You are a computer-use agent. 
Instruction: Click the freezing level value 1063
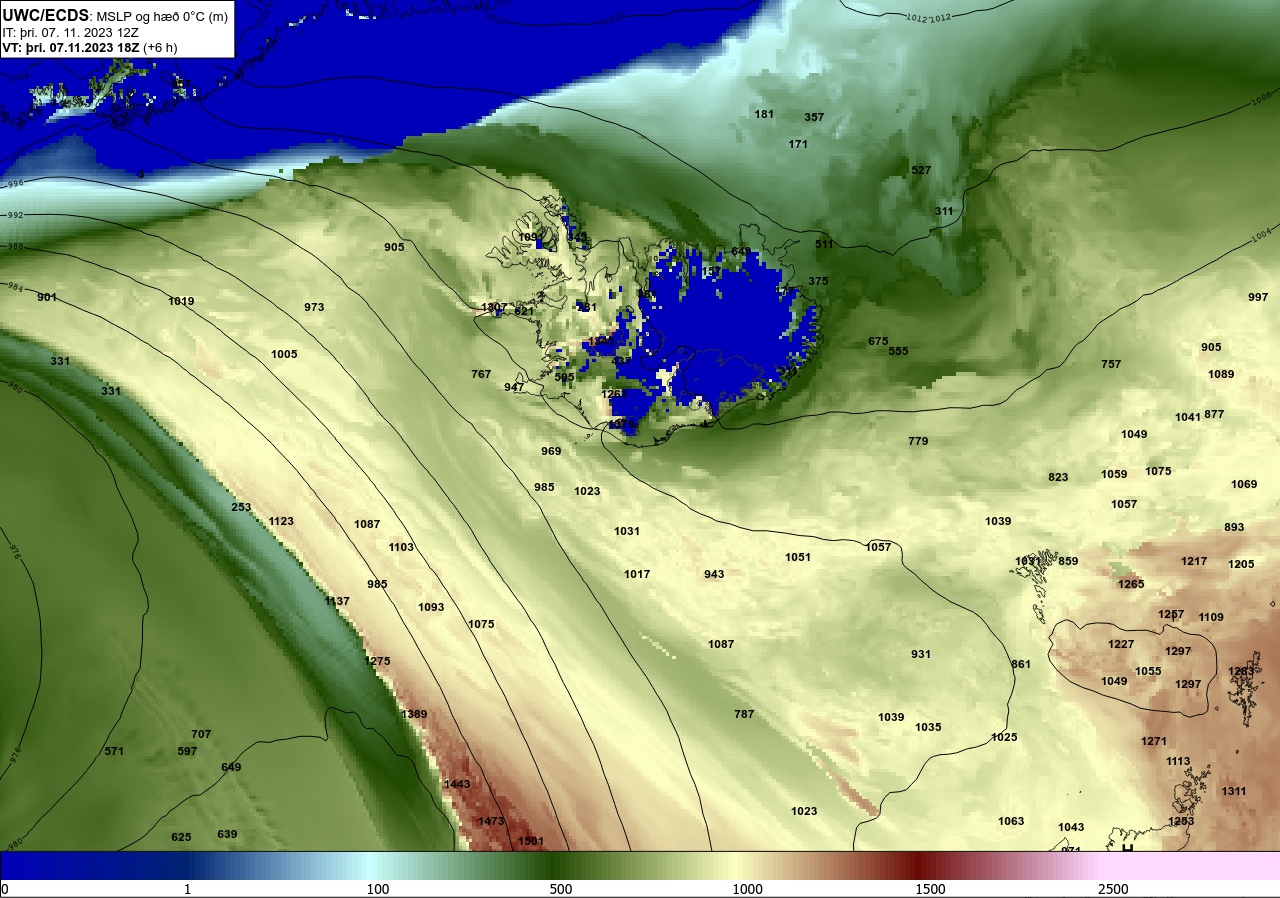pyautogui.click(x=1011, y=821)
